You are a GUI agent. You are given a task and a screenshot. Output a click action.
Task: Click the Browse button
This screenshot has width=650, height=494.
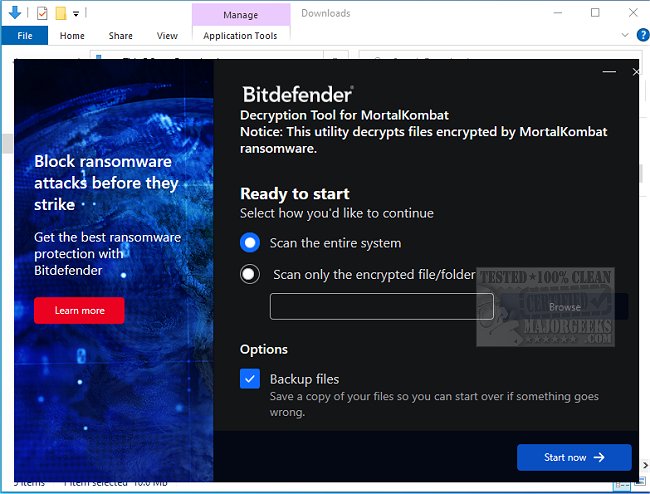564,307
